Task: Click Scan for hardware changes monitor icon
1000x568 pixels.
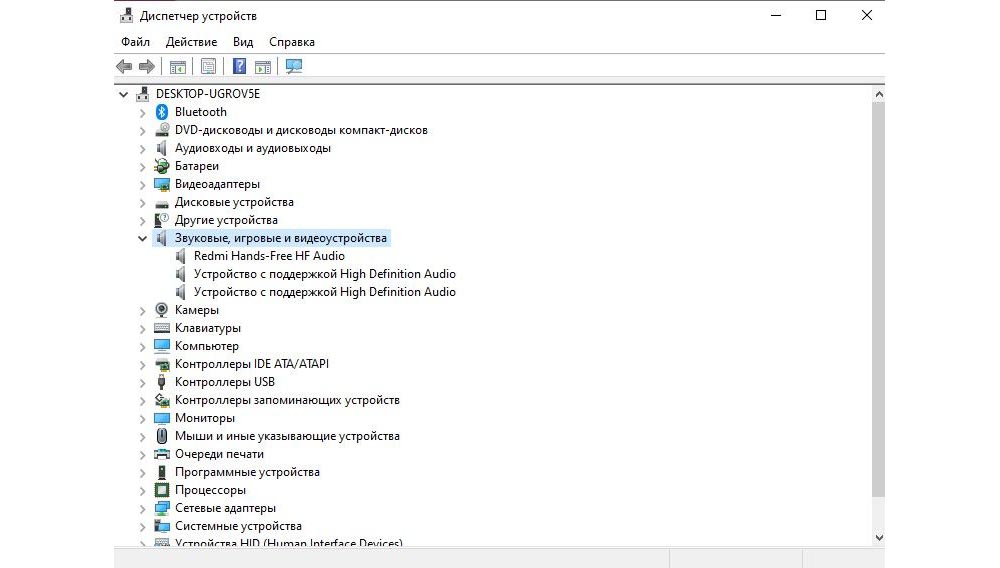Action: click(294, 67)
